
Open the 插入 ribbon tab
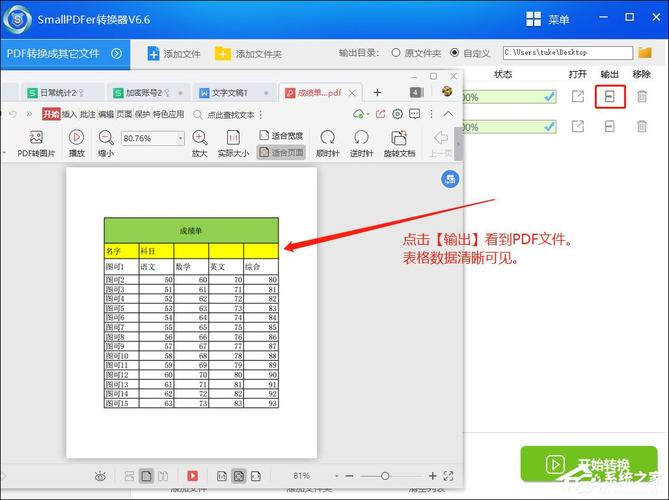pos(69,114)
